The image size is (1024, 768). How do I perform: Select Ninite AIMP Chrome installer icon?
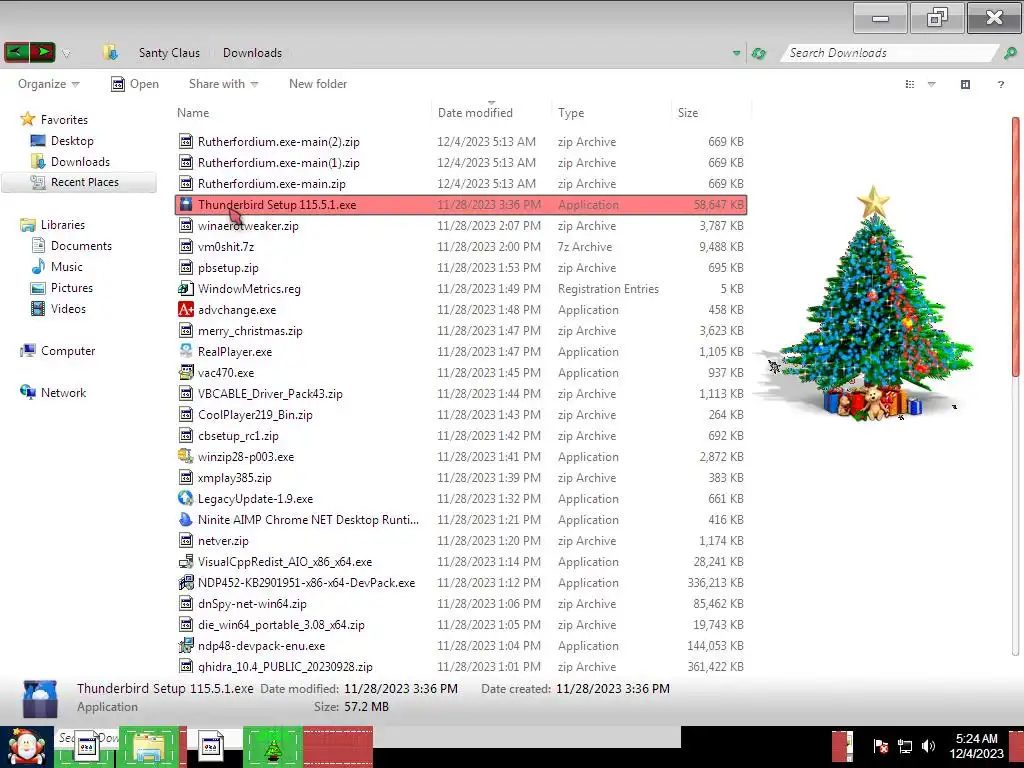coord(186,520)
